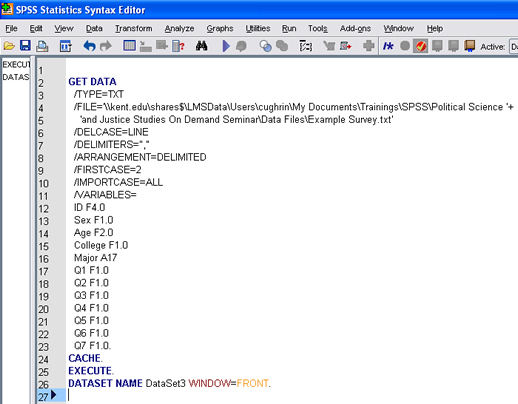Click the grey speech bubble icon
This screenshot has width=518, height=404.
point(241,46)
